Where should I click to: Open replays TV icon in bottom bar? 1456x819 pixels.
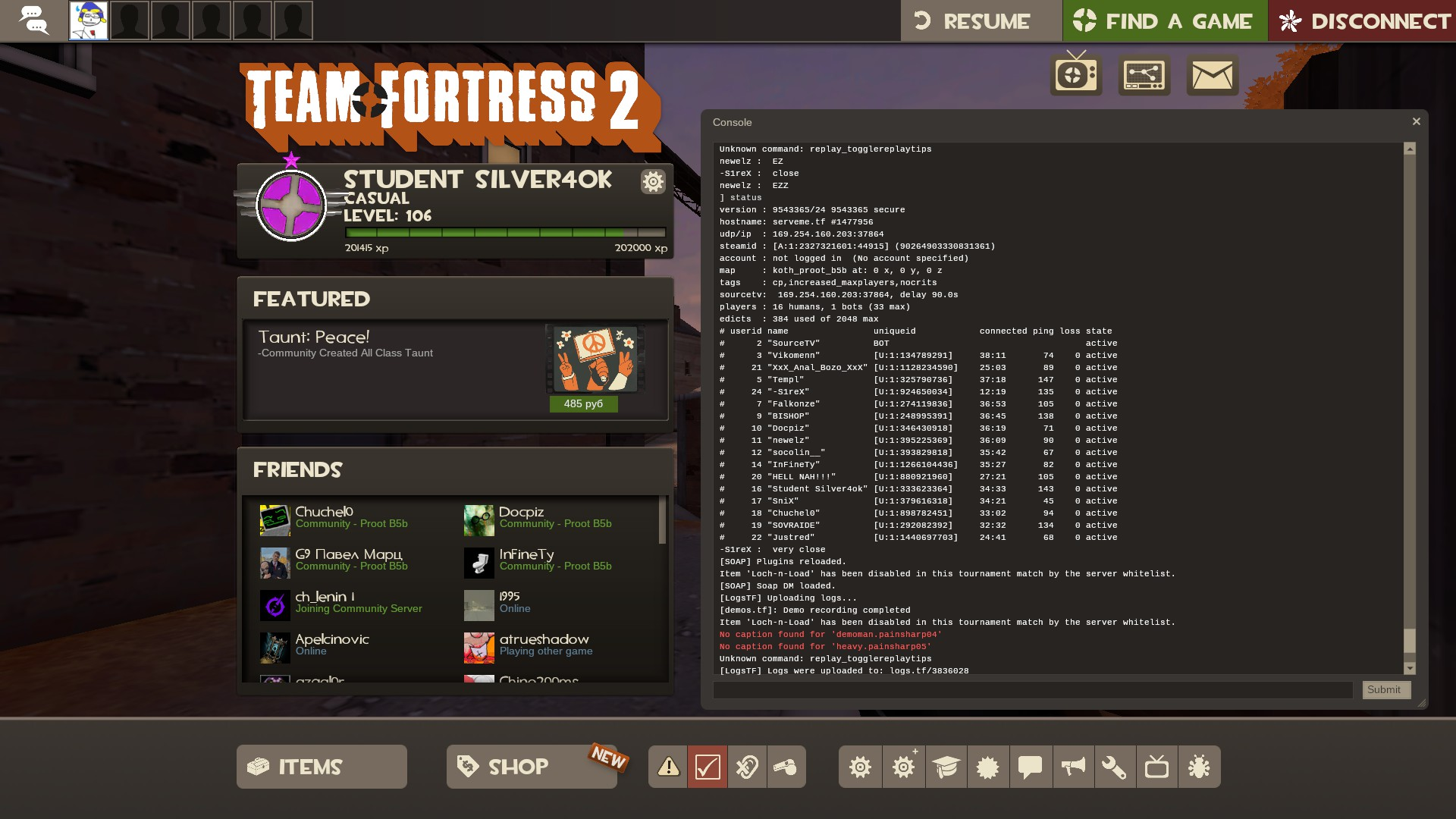click(1156, 767)
